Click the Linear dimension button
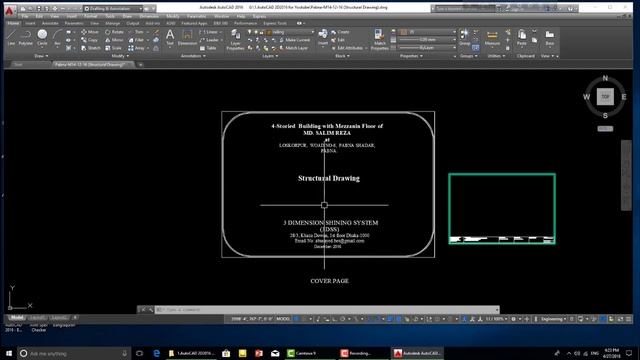 coord(209,32)
